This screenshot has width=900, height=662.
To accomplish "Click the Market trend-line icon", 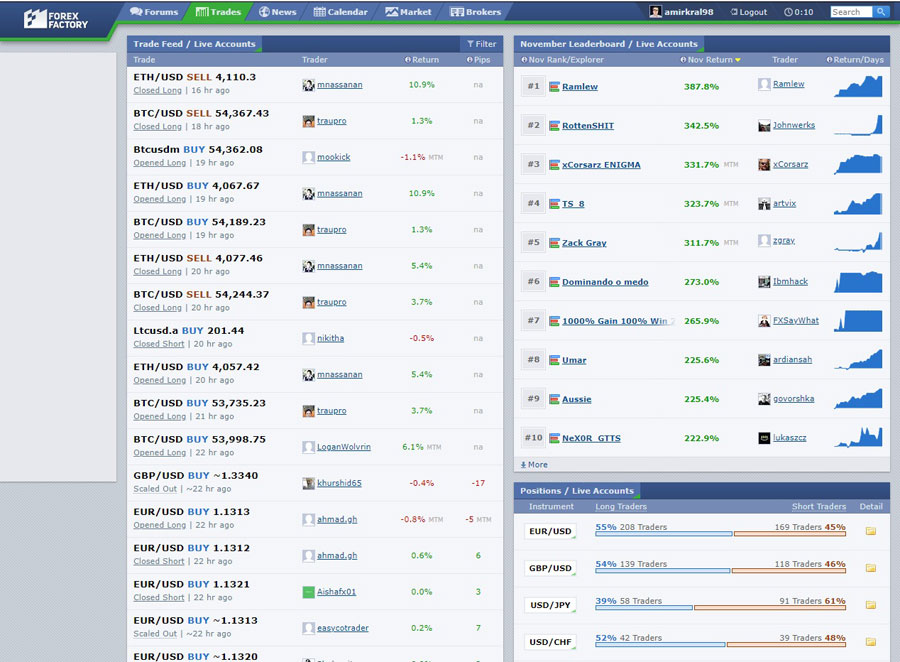I will tap(393, 12).
